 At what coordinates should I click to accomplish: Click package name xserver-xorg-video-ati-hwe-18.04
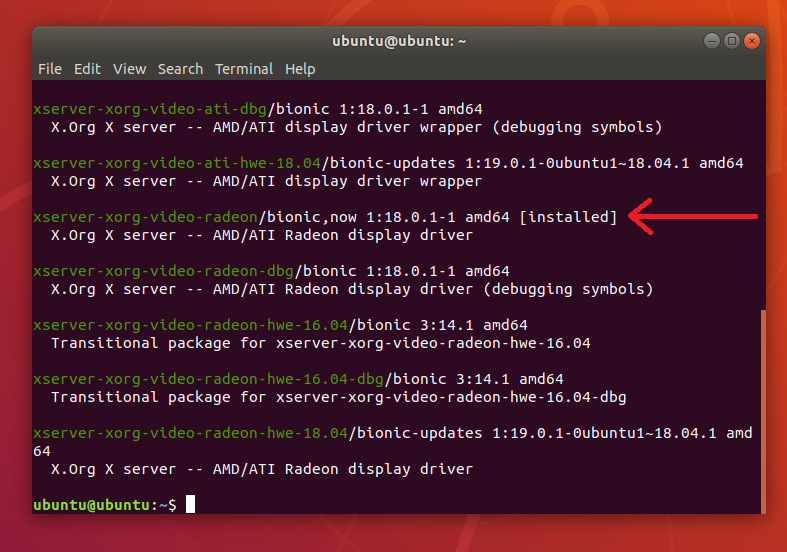(177, 163)
